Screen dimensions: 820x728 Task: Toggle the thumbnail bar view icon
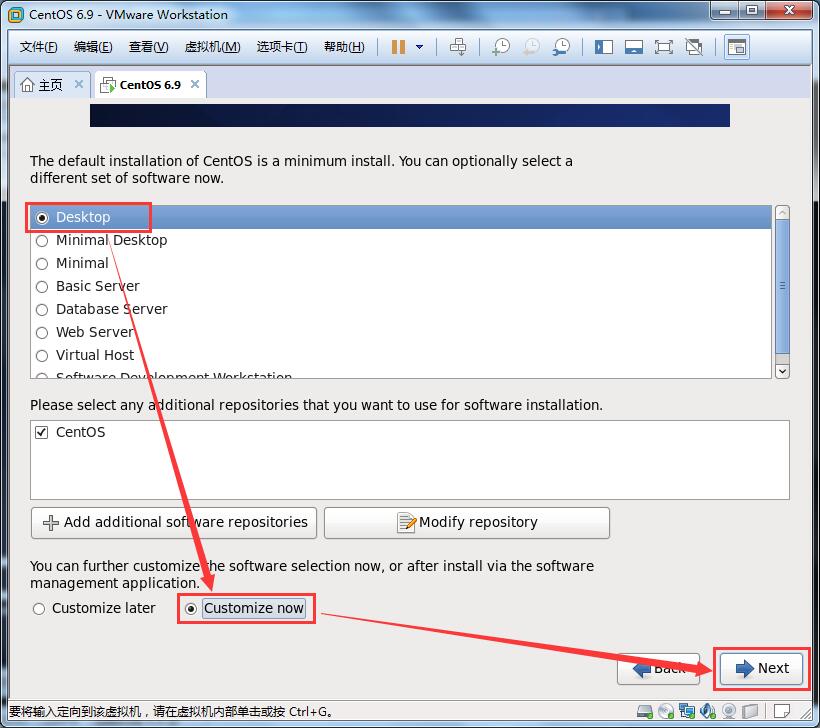(x=634, y=47)
